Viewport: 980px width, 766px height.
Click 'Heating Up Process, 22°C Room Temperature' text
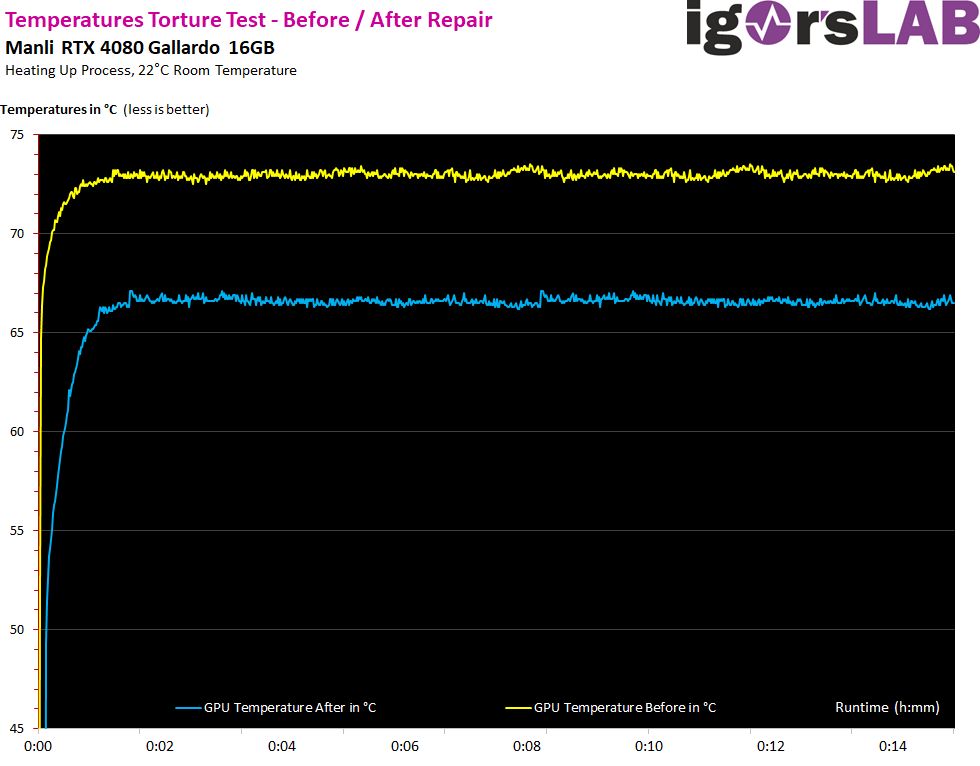tap(151, 71)
